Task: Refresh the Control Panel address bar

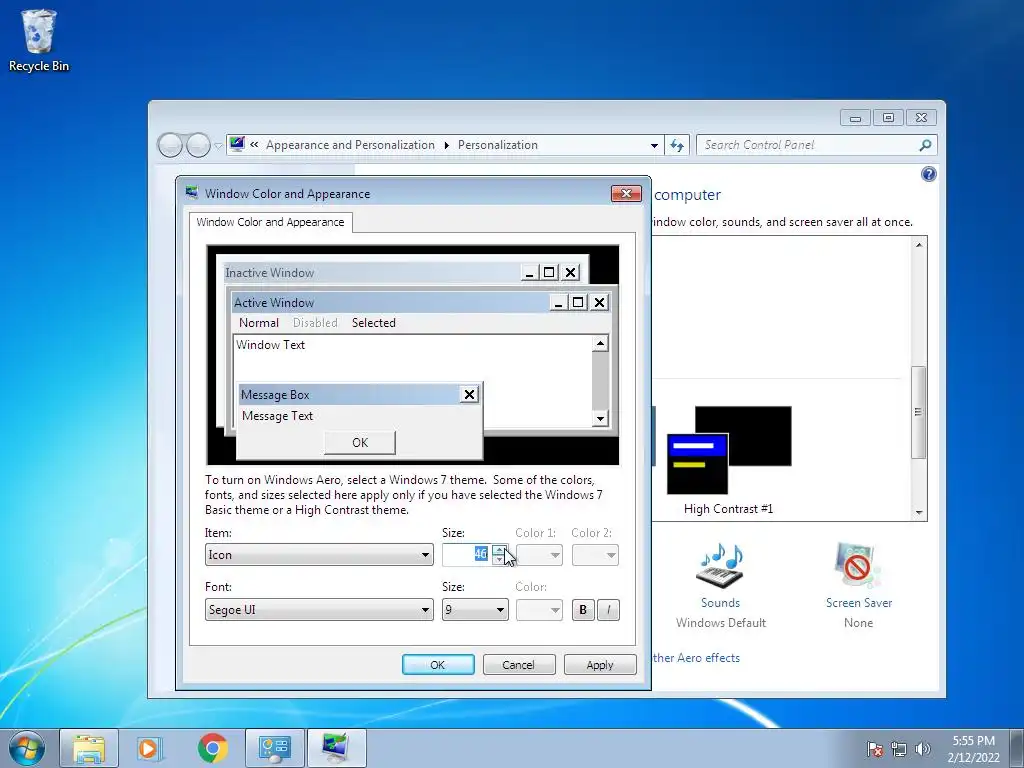Action: pos(677,145)
